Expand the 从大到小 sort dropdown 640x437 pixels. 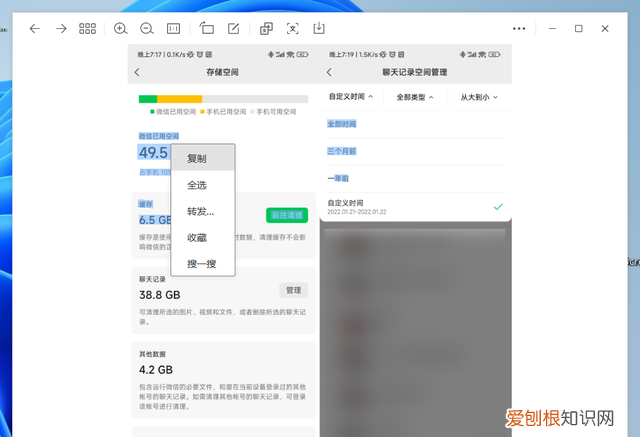click(479, 97)
